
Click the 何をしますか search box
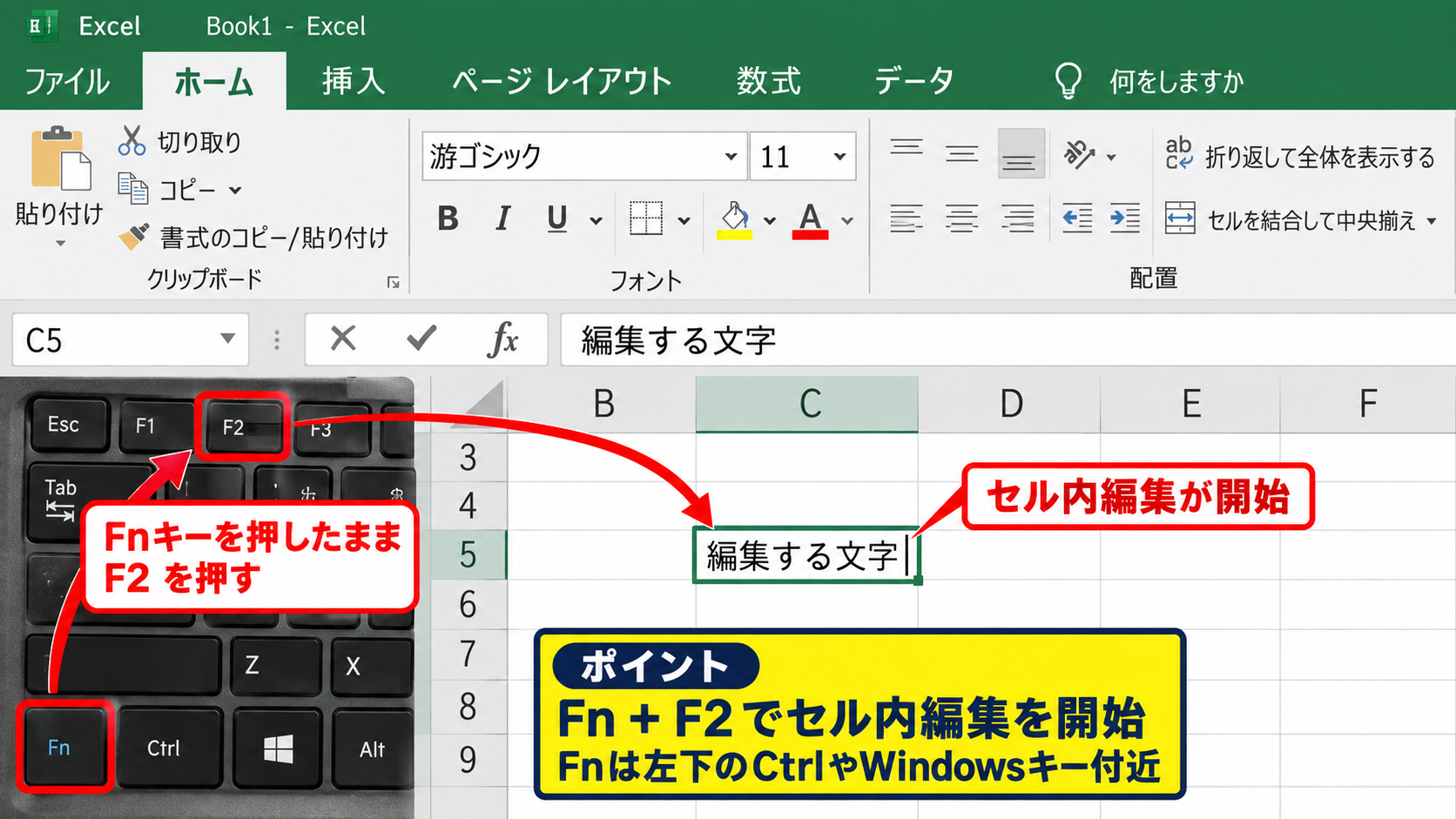coord(1176,82)
